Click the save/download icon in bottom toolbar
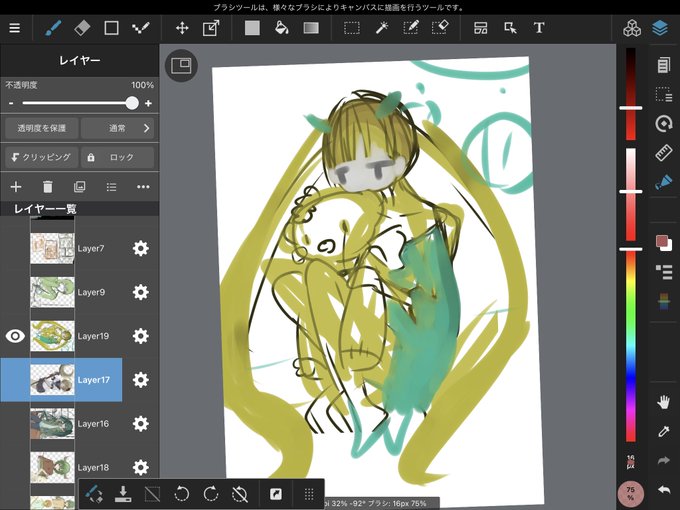The height and width of the screenshot is (510, 680). 123,494
